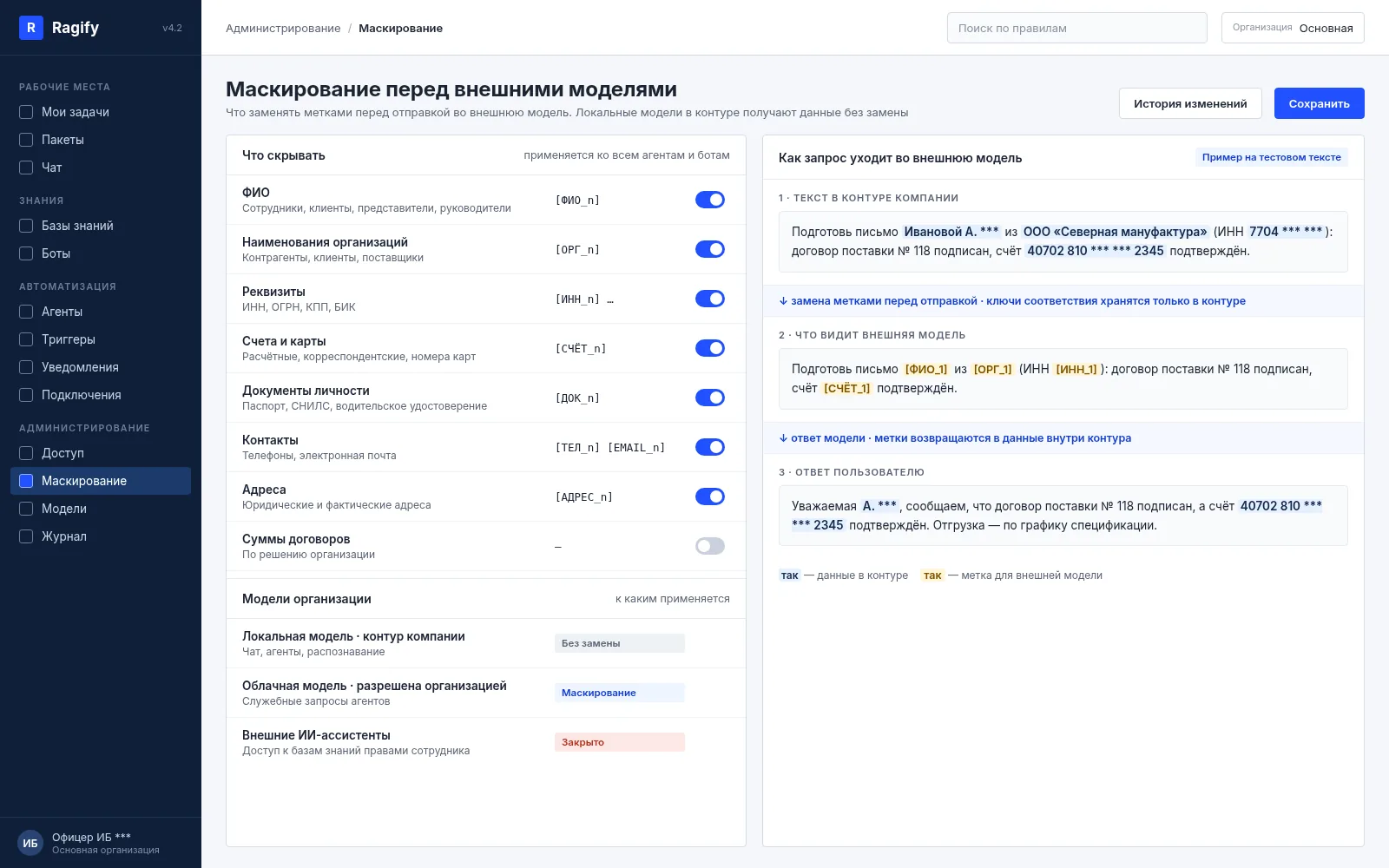Click the [ФИО_1] tag in external model text
The width and height of the screenshot is (1389, 868).
tap(926, 369)
